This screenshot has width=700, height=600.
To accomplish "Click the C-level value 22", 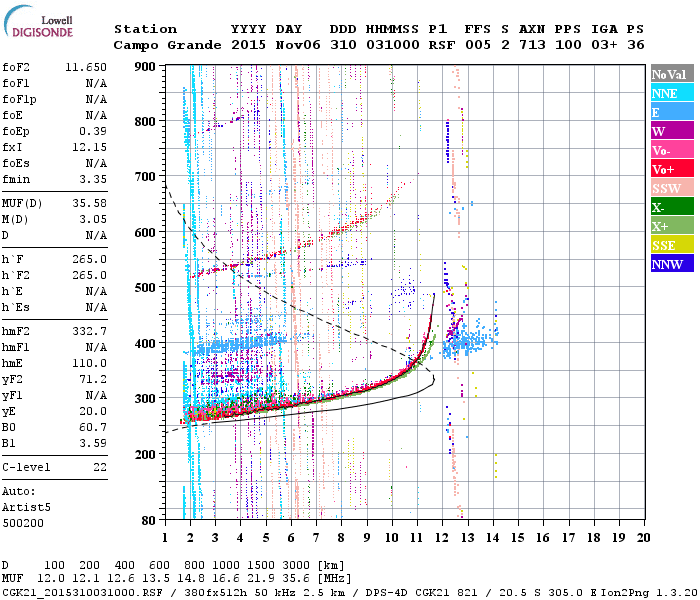I will (x=100, y=467).
